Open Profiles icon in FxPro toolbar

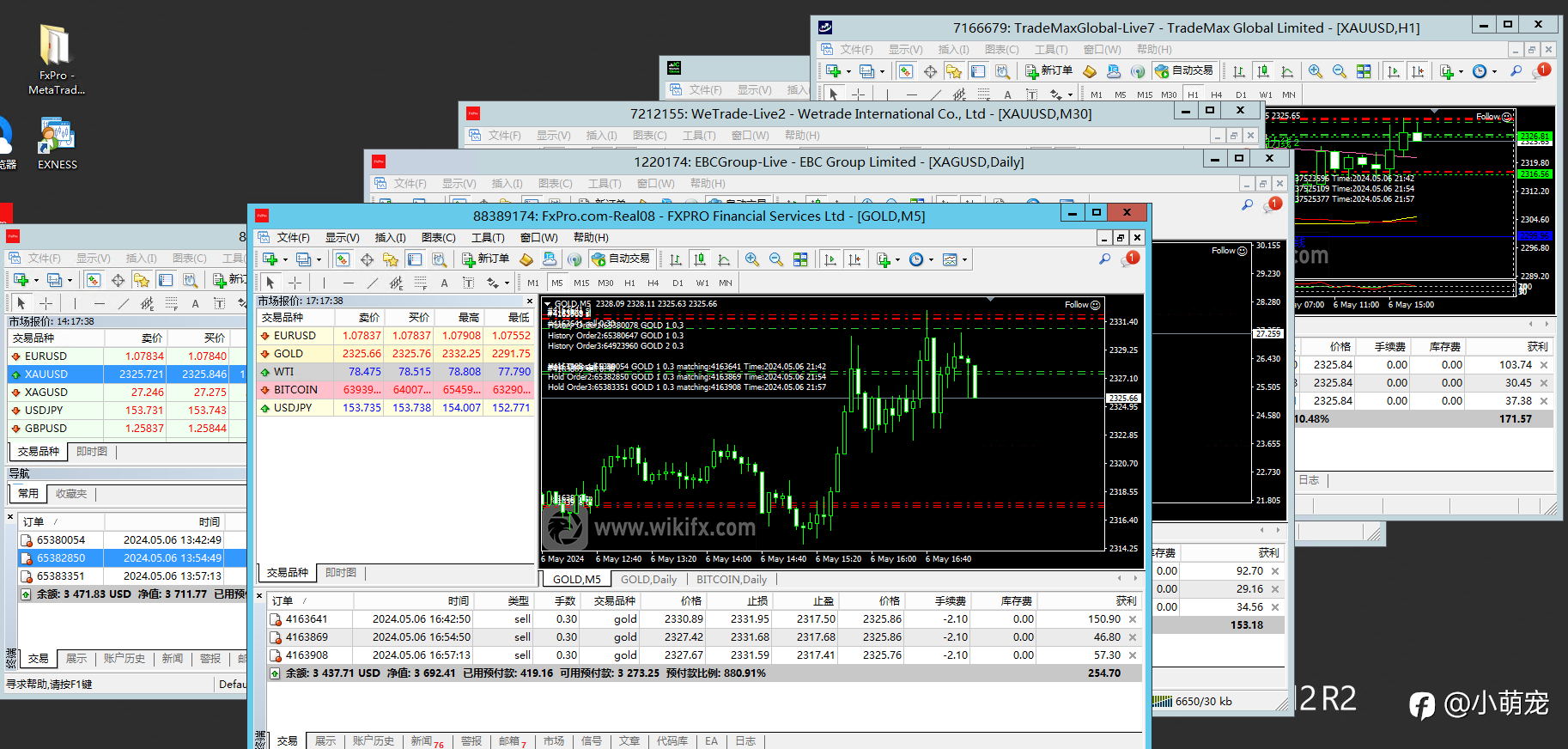[x=303, y=259]
